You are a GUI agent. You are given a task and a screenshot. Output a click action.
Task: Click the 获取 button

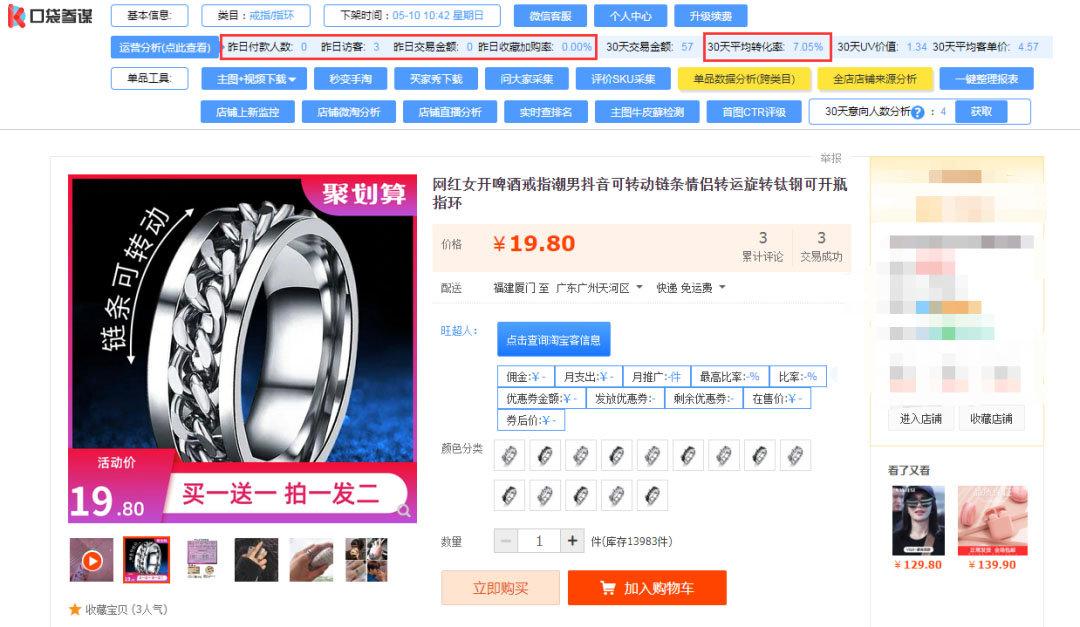tap(981, 112)
